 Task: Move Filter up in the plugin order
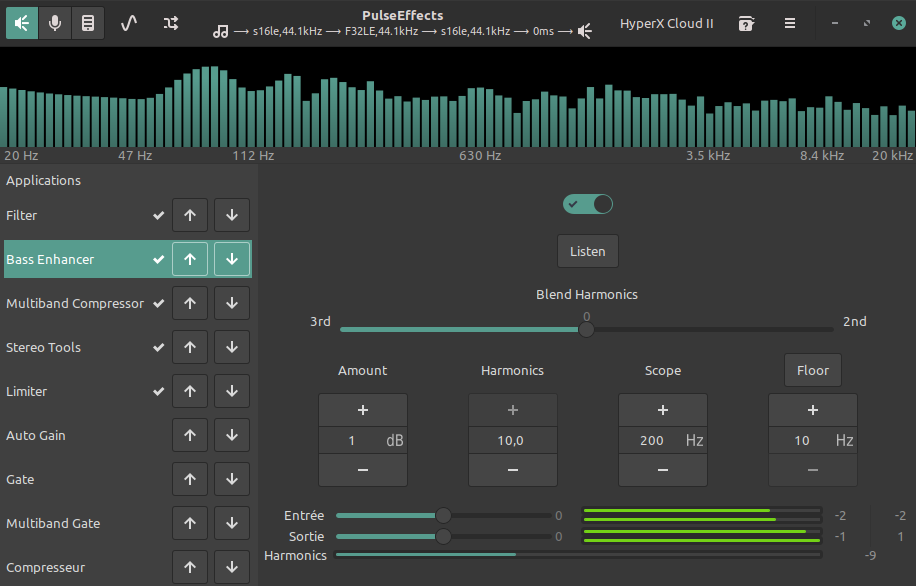click(x=190, y=215)
